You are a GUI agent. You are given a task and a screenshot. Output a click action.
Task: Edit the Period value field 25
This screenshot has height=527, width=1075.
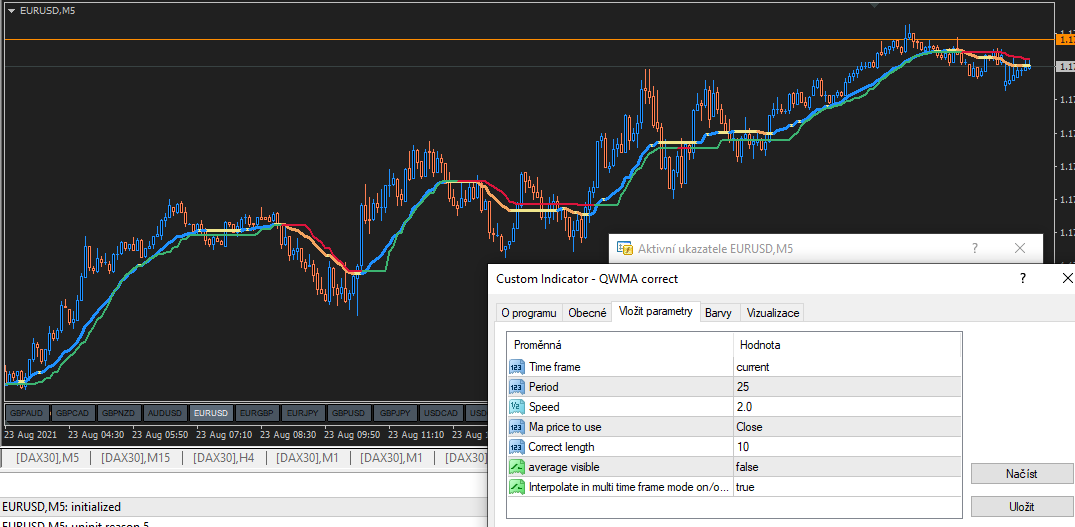click(x=846, y=387)
